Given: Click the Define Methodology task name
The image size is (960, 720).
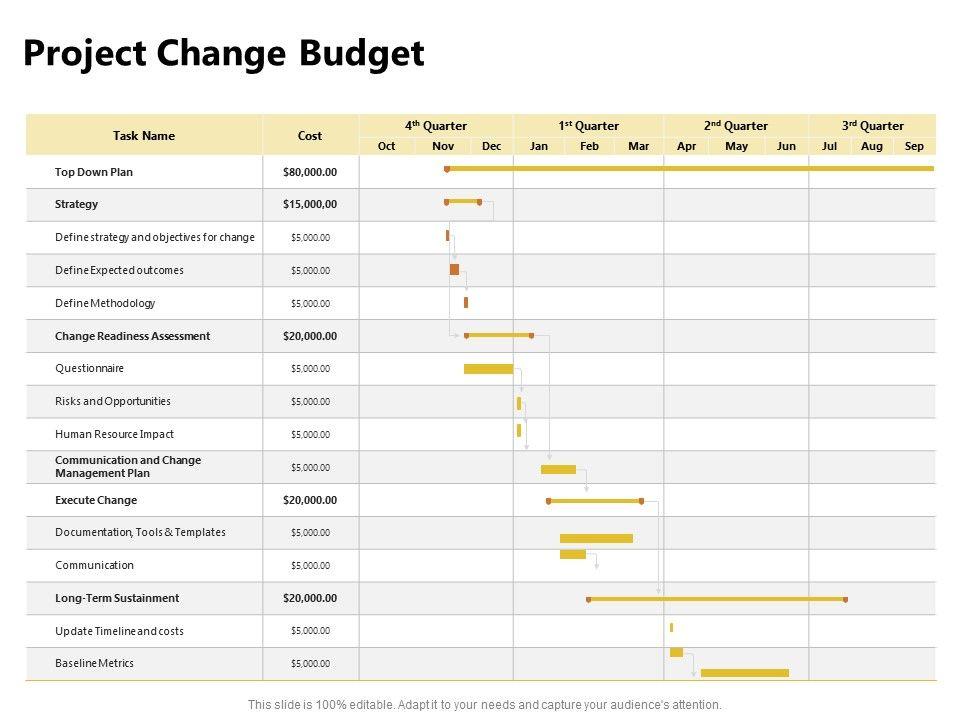Looking at the screenshot, I should point(105,303).
